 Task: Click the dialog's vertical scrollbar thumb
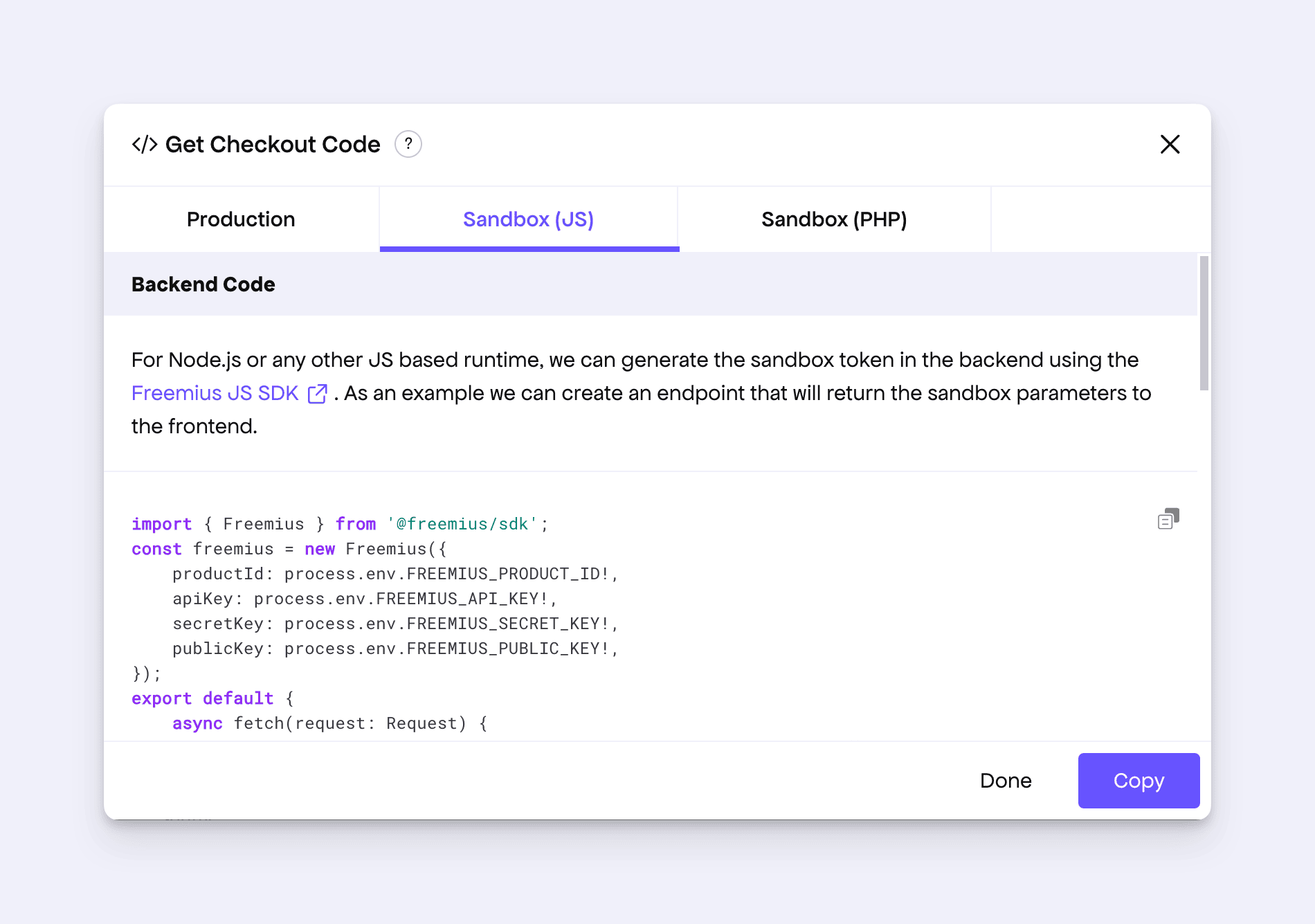[1204, 323]
